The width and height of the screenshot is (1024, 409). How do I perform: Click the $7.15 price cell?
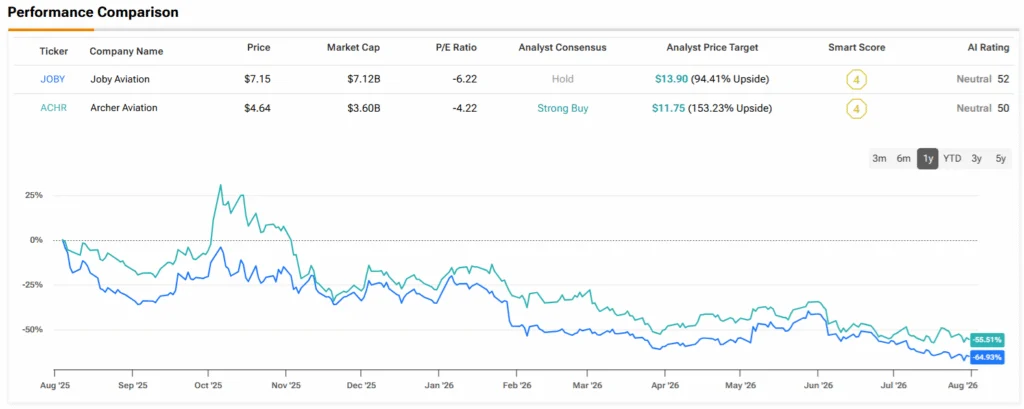tap(257, 79)
